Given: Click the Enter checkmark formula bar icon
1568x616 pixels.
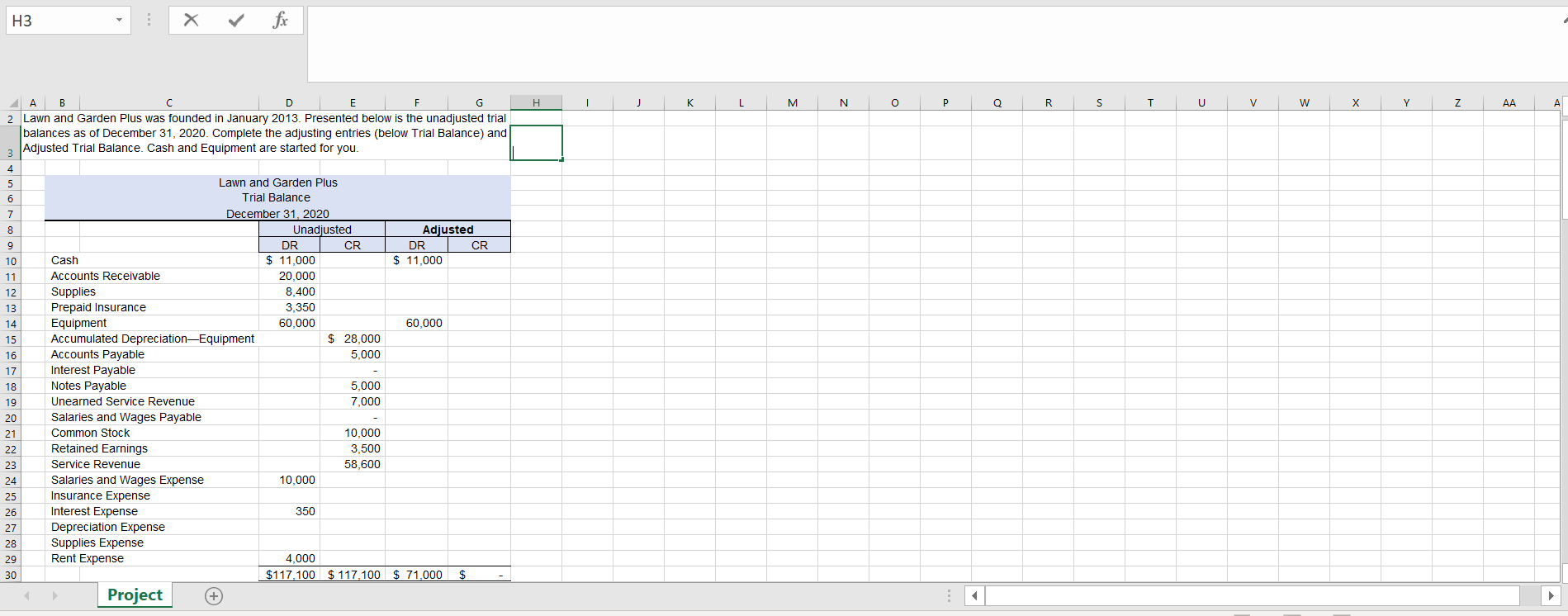Looking at the screenshot, I should coord(236,21).
